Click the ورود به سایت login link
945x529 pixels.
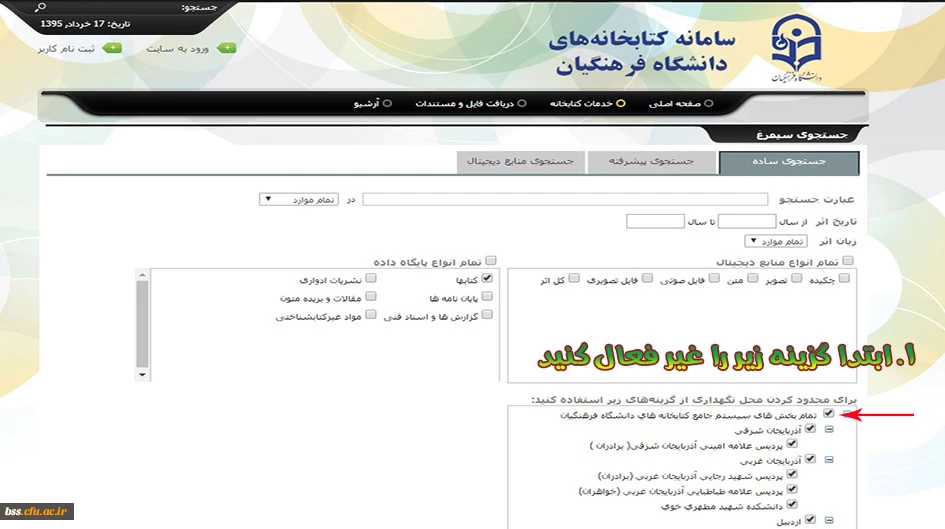click(177, 47)
